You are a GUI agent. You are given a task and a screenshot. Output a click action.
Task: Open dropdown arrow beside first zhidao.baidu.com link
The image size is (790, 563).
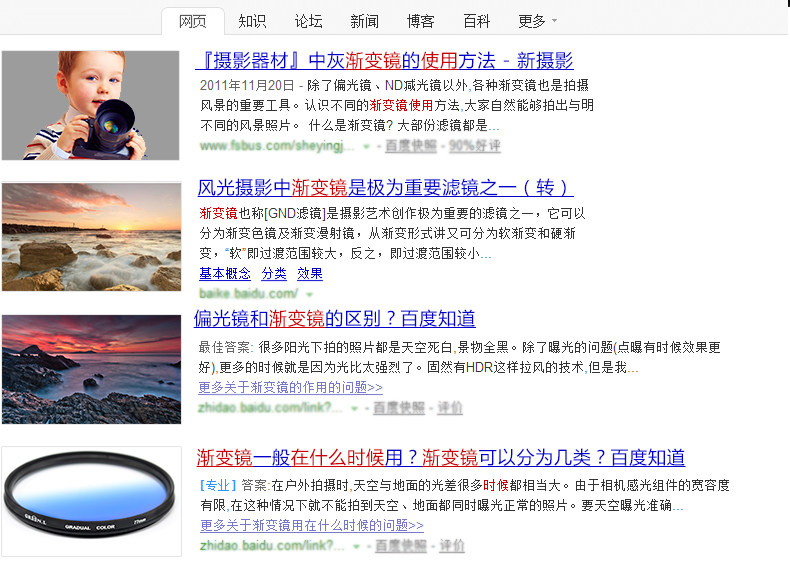pyautogui.click(x=355, y=408)
